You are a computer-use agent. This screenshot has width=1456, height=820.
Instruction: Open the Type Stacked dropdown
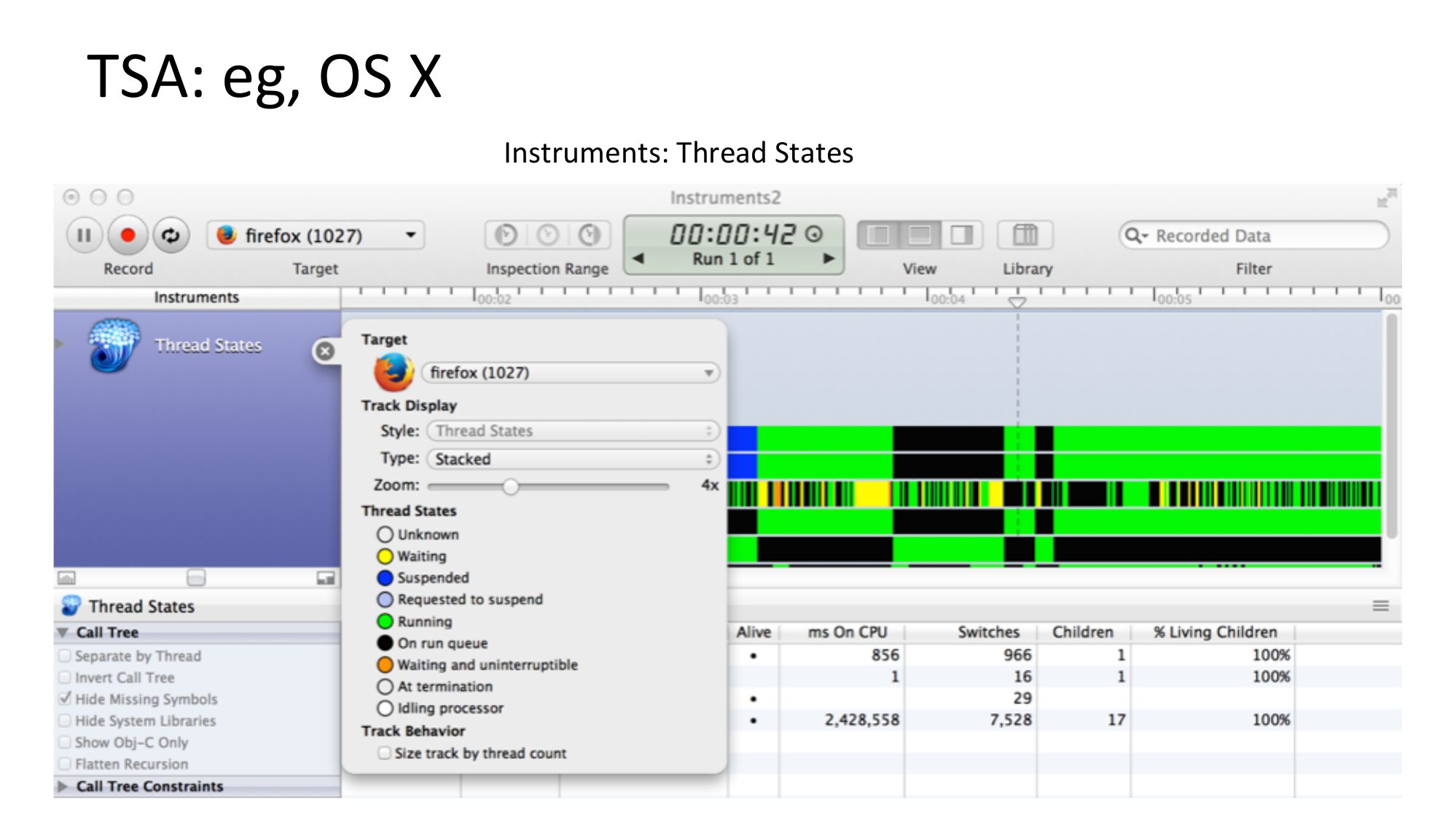click(x=573, y=459)
